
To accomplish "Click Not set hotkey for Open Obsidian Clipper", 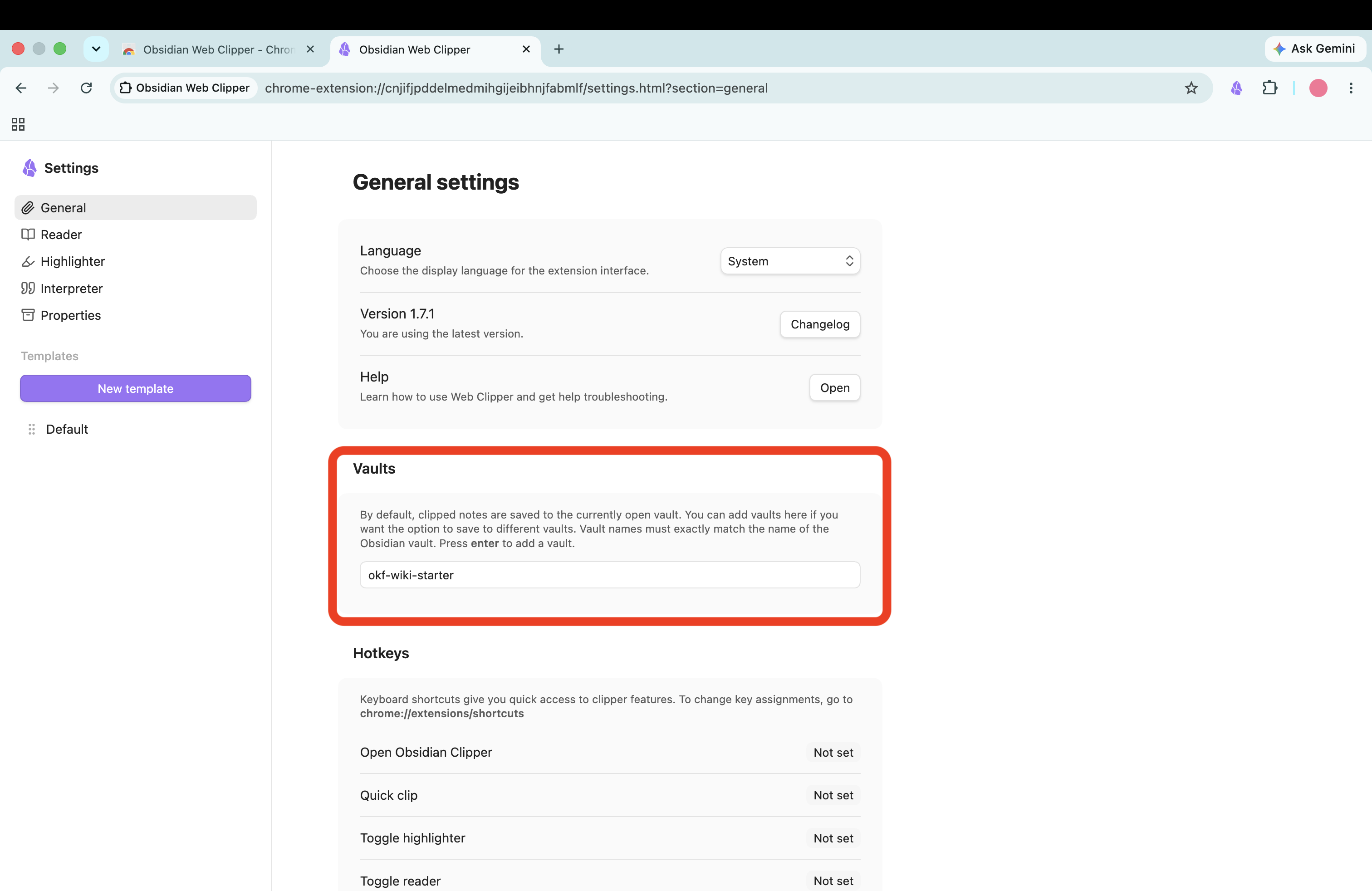I will tap(833, 753).
